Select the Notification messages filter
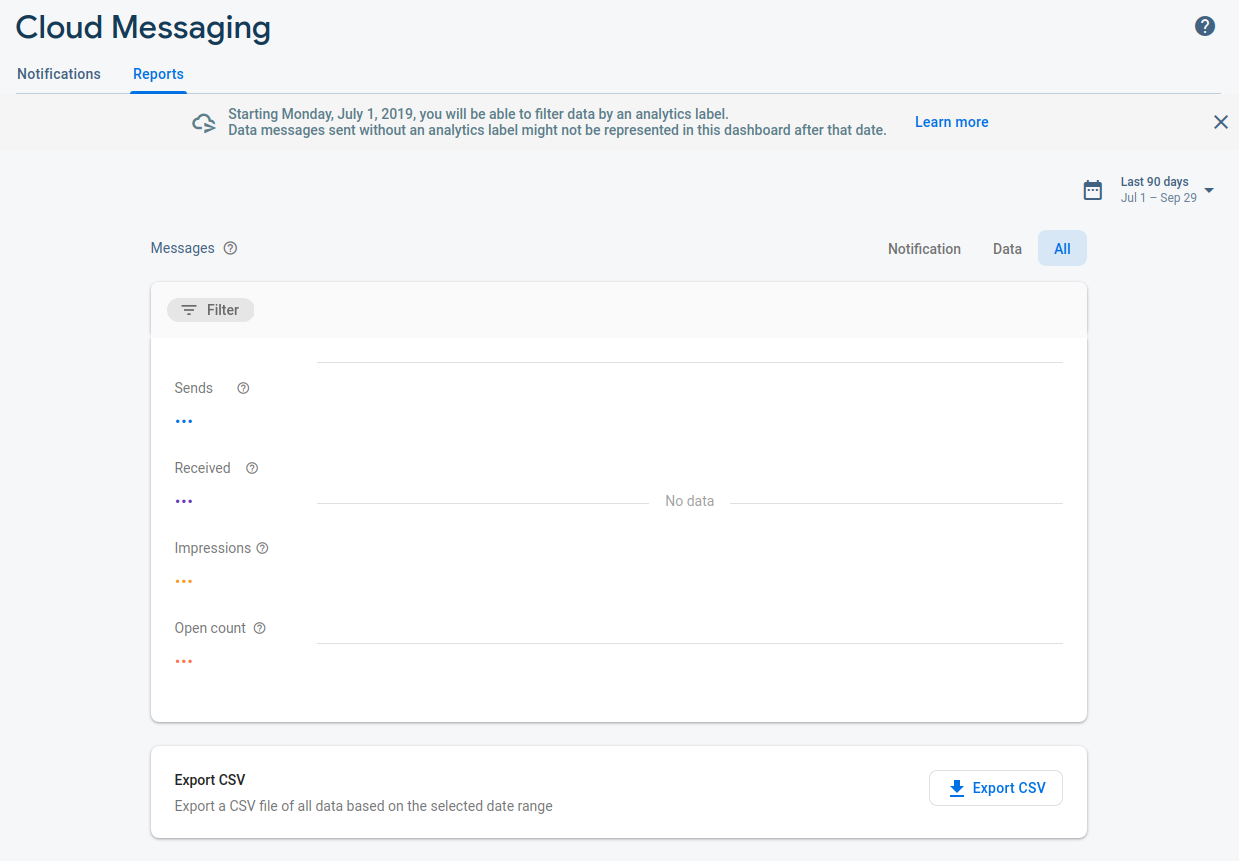This screenshot has width=1239, height=861. [923, 248]
